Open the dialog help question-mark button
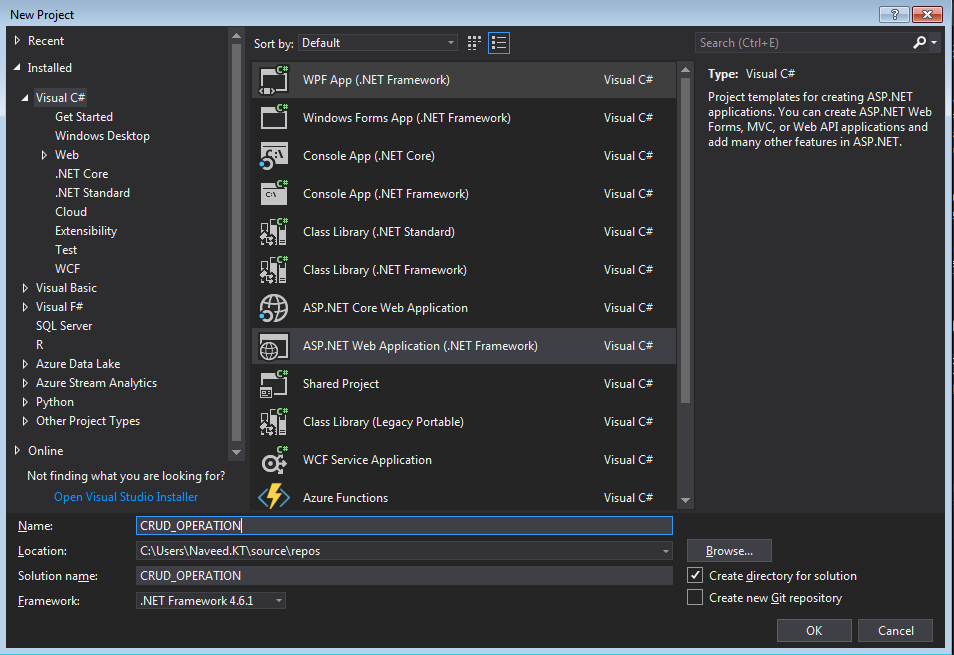Image resolution: width=954 pixels, height=655 pixels. (894, 15)
